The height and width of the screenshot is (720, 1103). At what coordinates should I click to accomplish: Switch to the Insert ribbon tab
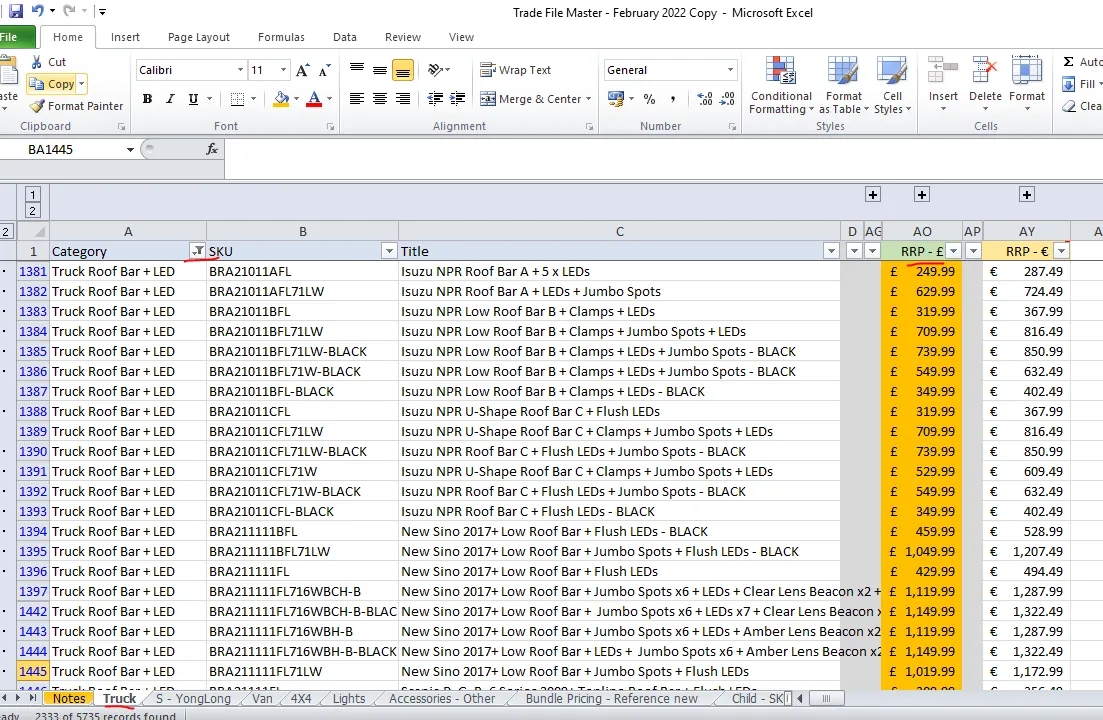[125, 37]
